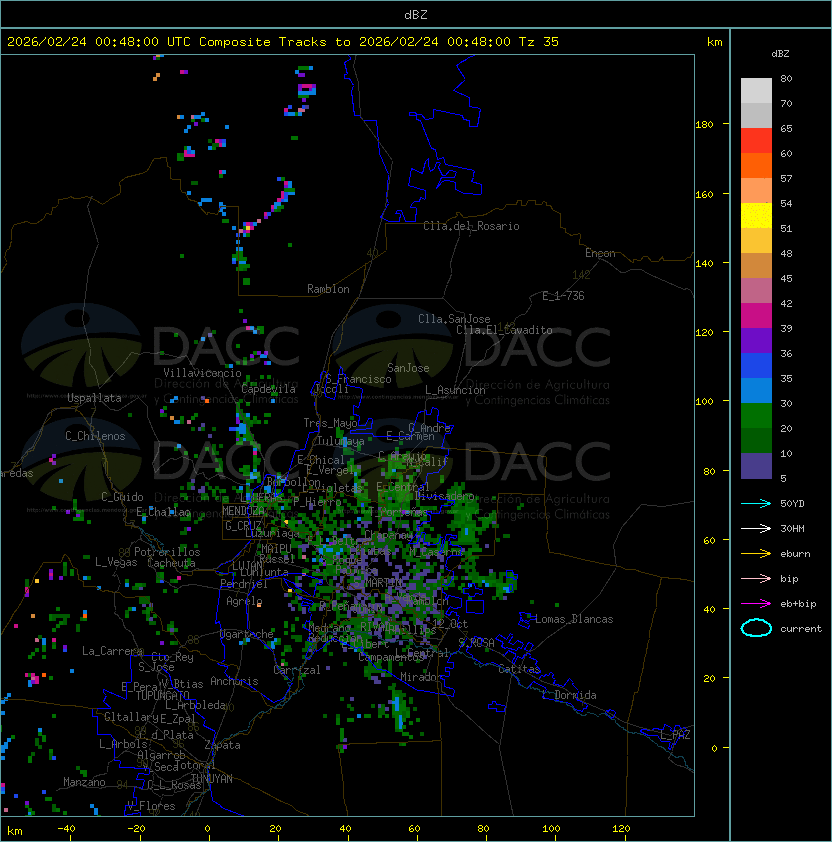Click the 'Ramblon' map label
832x842 pixels.
coord(328,289)
